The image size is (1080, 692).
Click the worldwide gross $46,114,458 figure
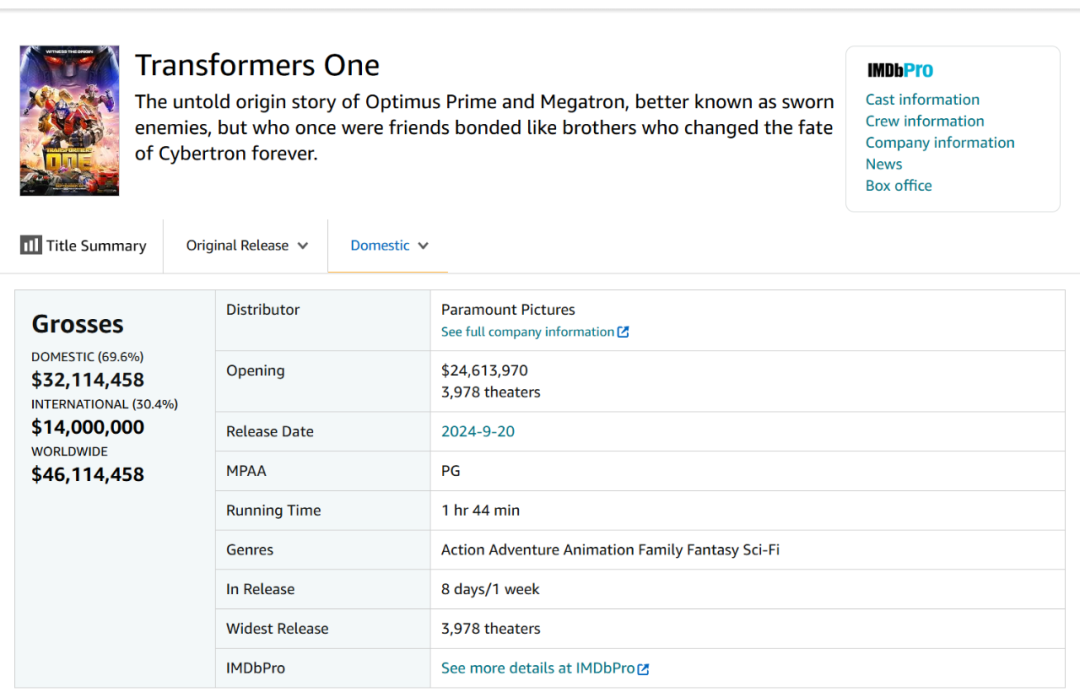click(x=88, y=474)
